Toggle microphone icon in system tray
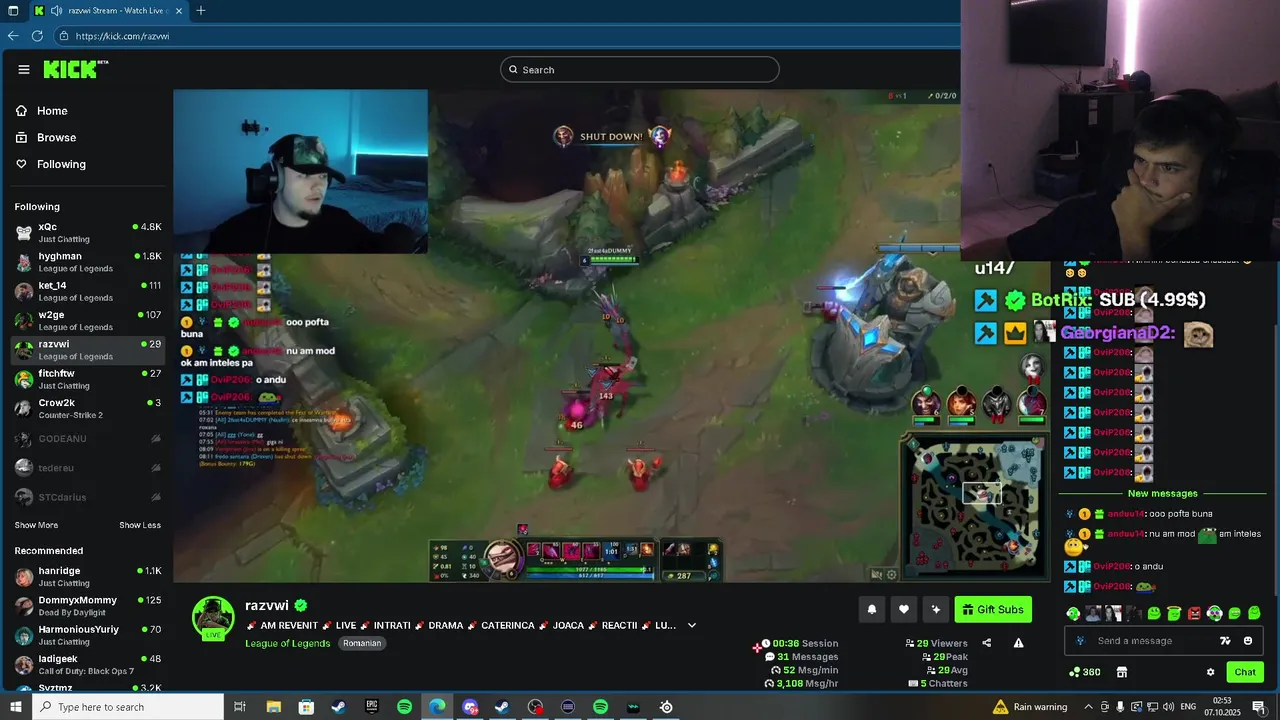This screenshot has height=720, width=1280. coord(1120,707)
